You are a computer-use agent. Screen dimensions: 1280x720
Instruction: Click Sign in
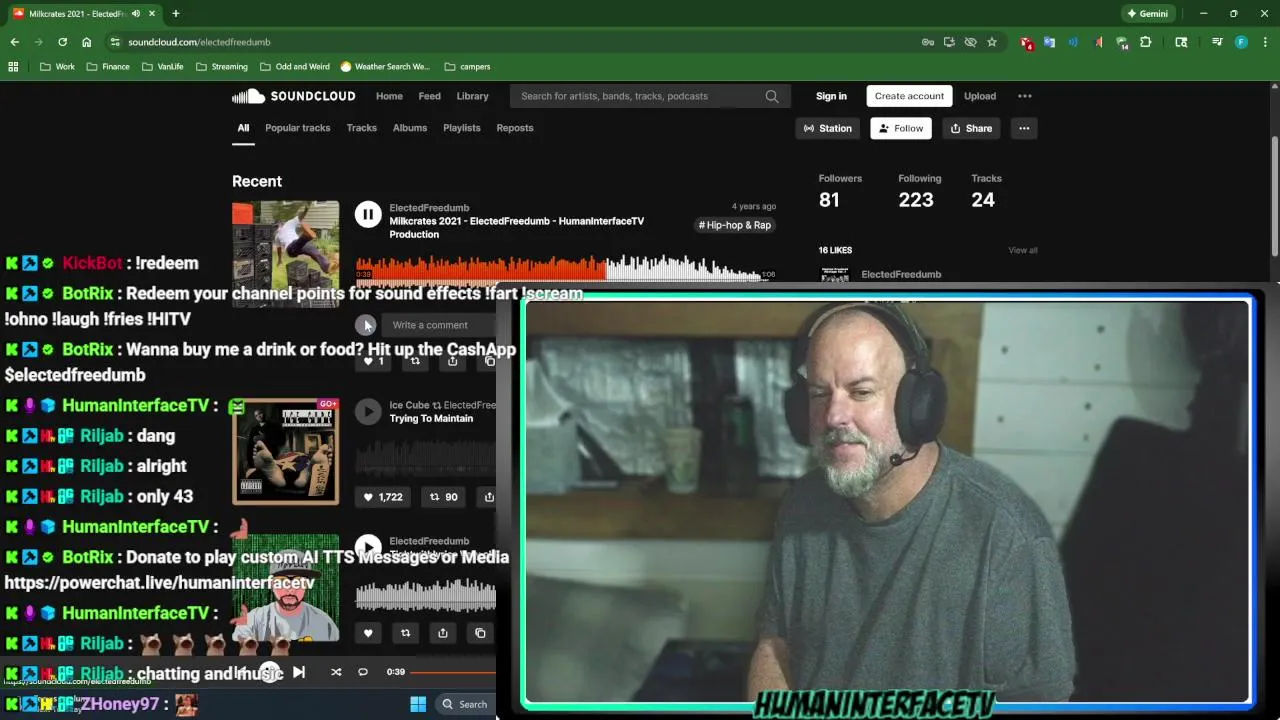click(831, 96)
